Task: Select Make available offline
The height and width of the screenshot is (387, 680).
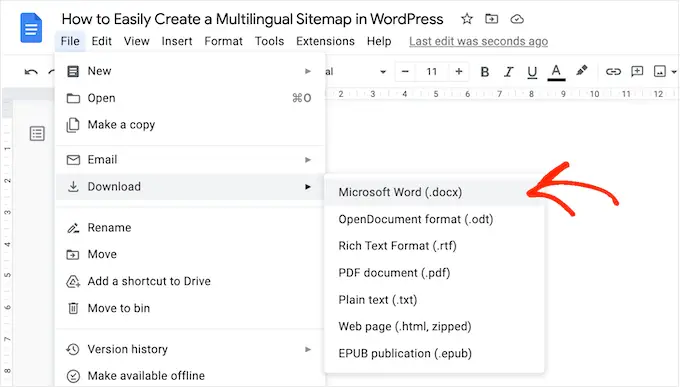Action: coord(190,376)
